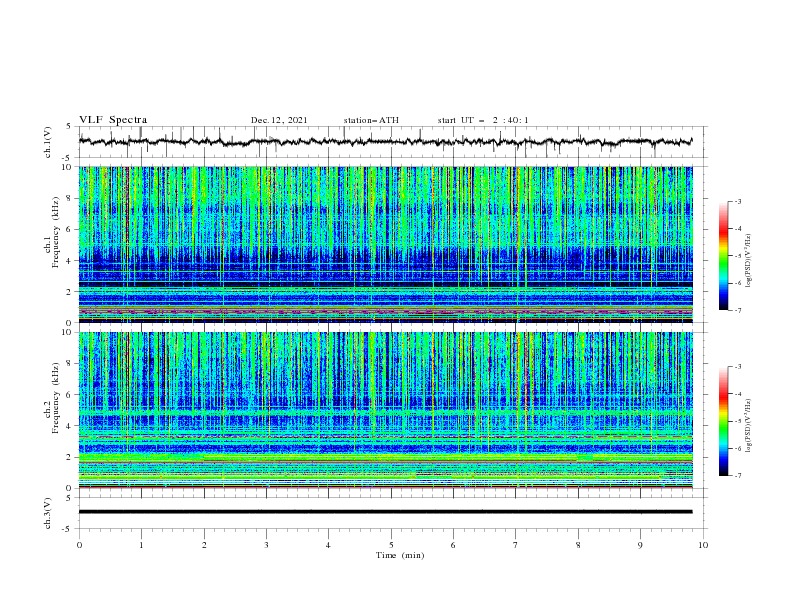Click time axis tick label "1"
This screenshot has height=612, width=792.
coord(141,545)
